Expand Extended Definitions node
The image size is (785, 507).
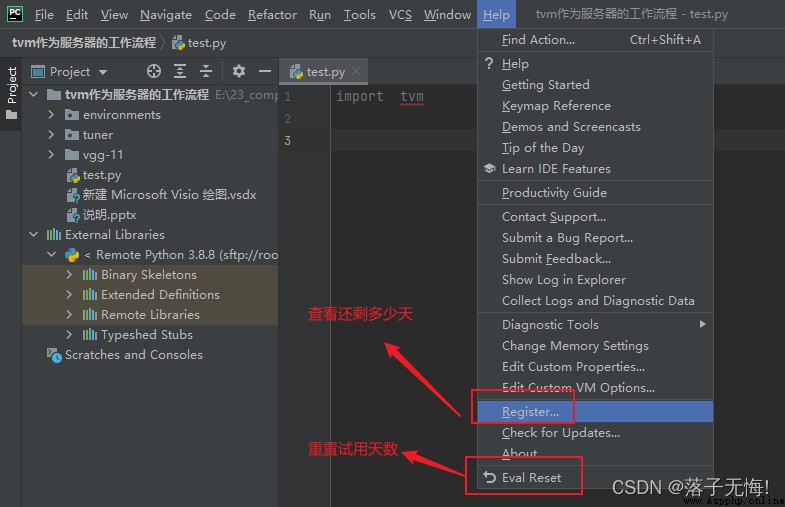click(69, 295)
